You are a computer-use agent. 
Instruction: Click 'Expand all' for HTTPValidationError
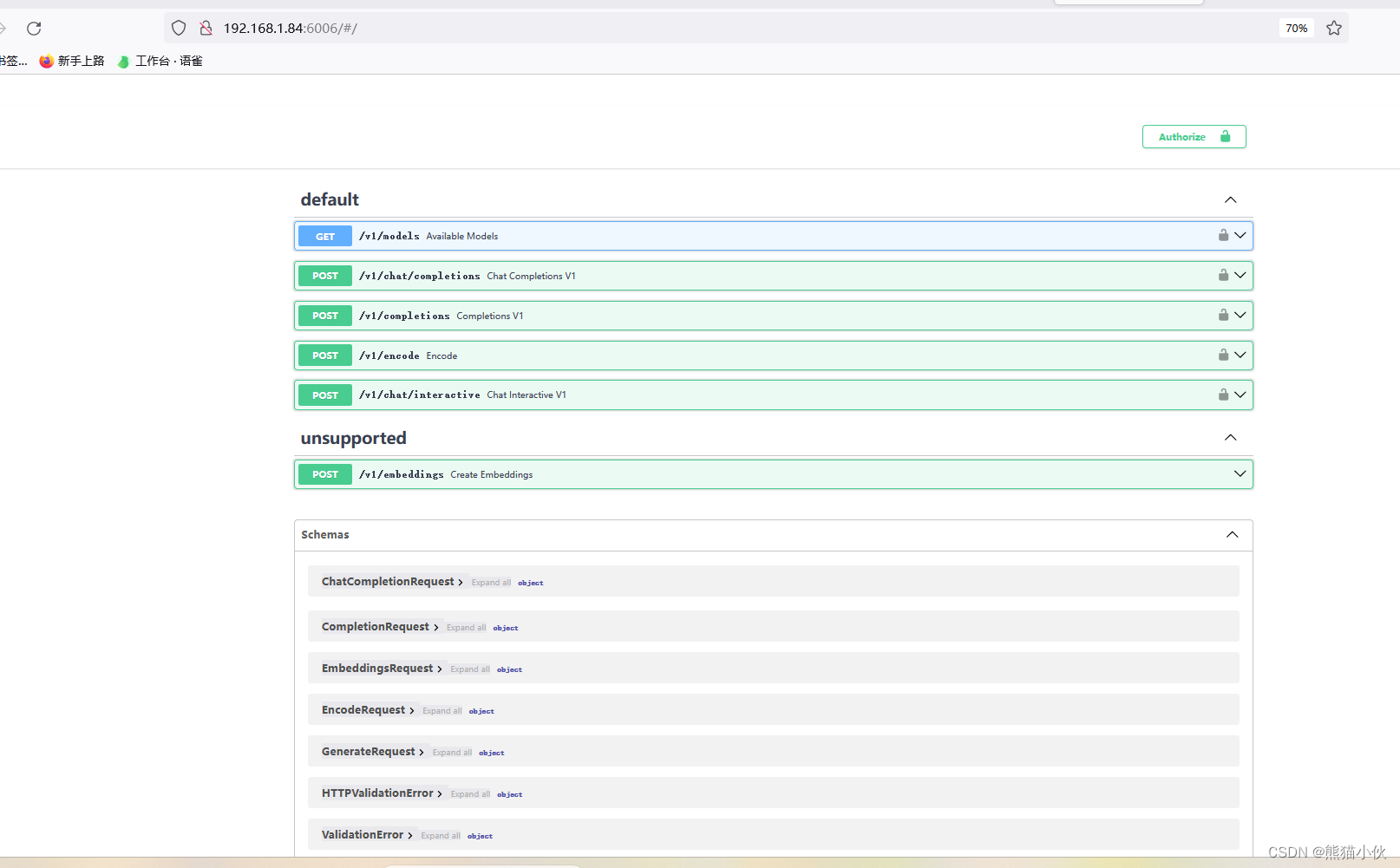coord(470,794)
